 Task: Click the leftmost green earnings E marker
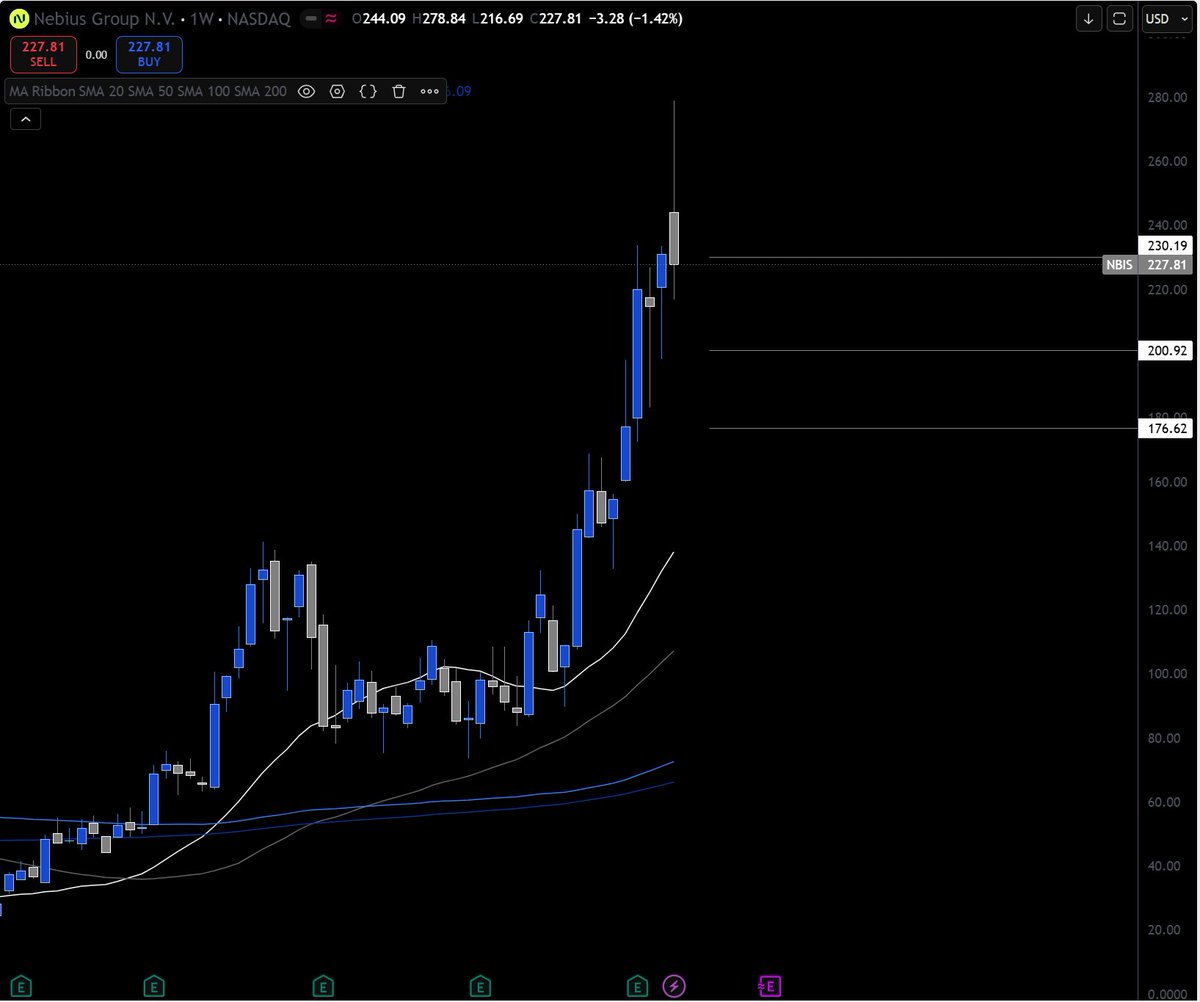click(x=19, y=987)
